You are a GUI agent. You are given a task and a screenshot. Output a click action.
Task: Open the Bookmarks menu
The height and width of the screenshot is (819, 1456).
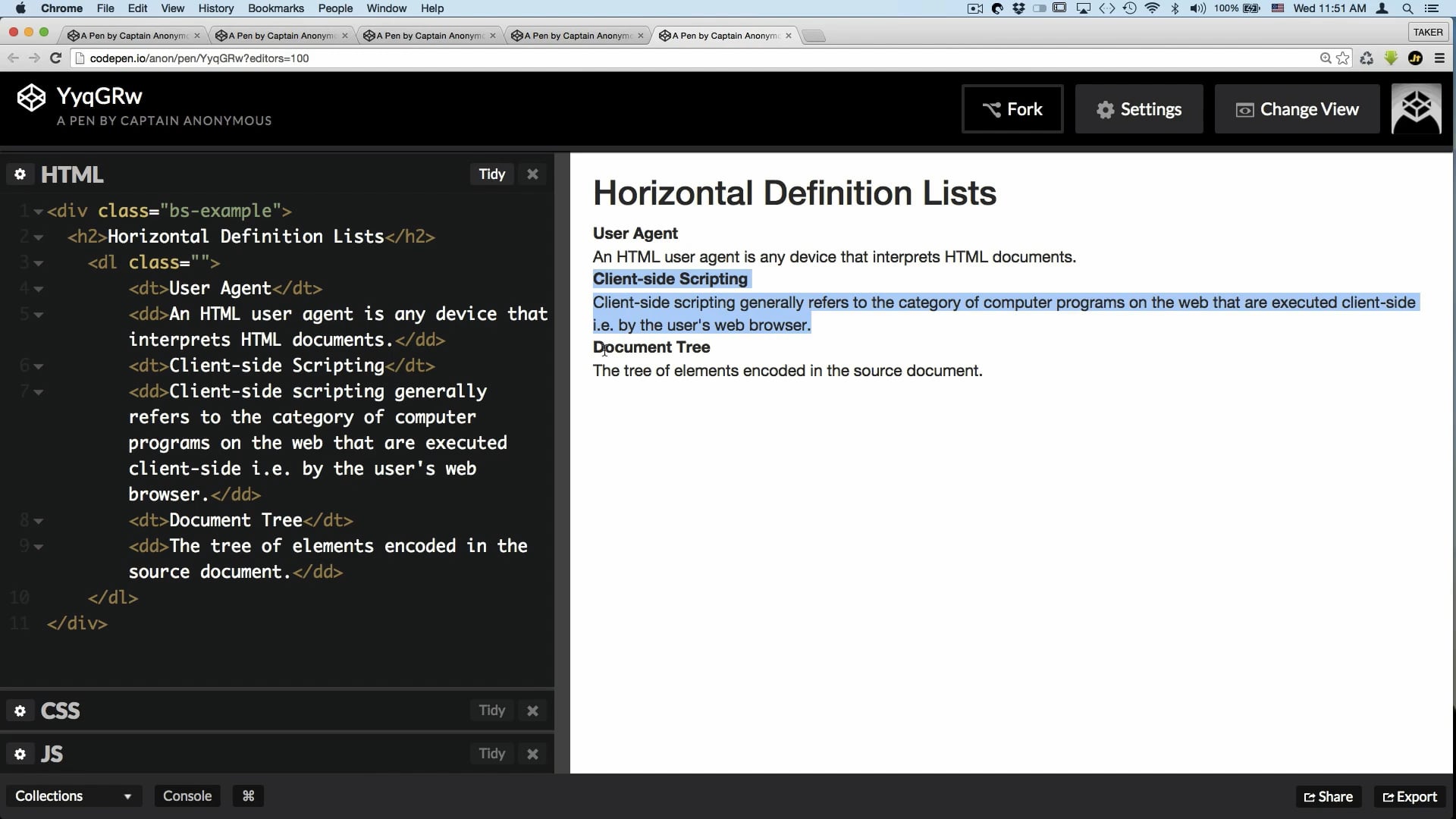coord(275,8)
